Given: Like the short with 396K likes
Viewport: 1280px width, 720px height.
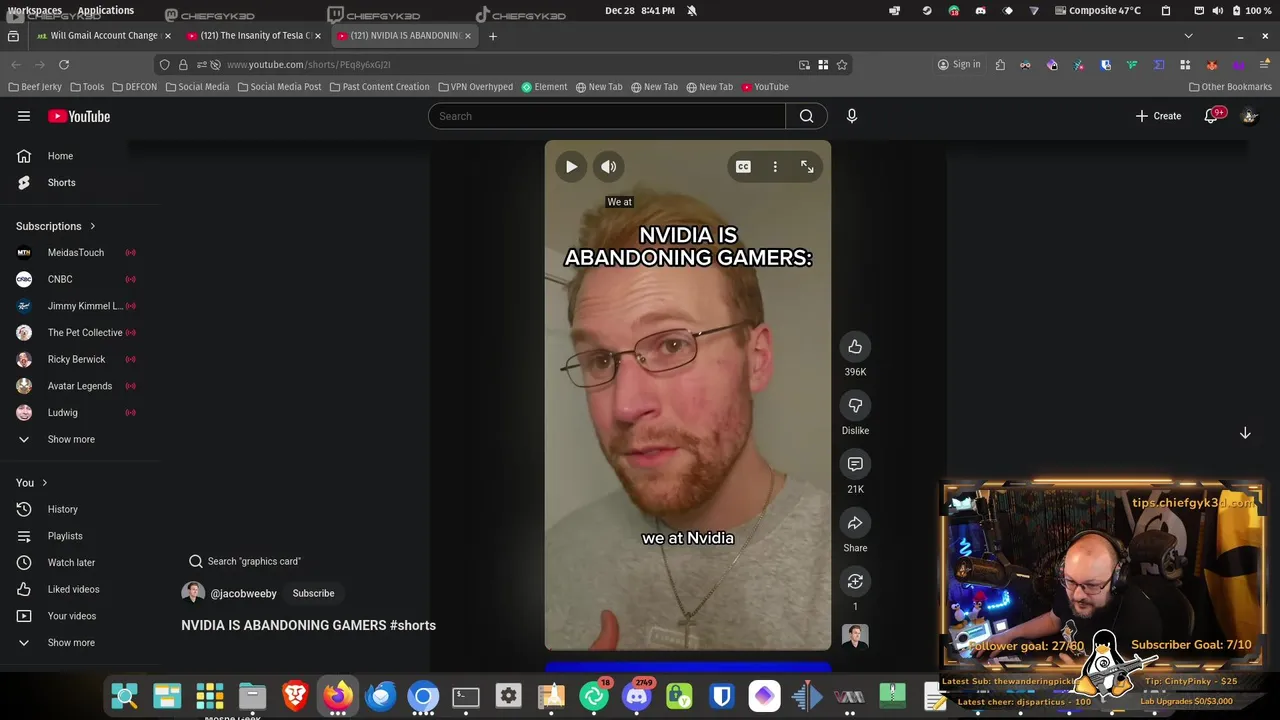Looking at the screenshot, I should (x=855, y=347).
